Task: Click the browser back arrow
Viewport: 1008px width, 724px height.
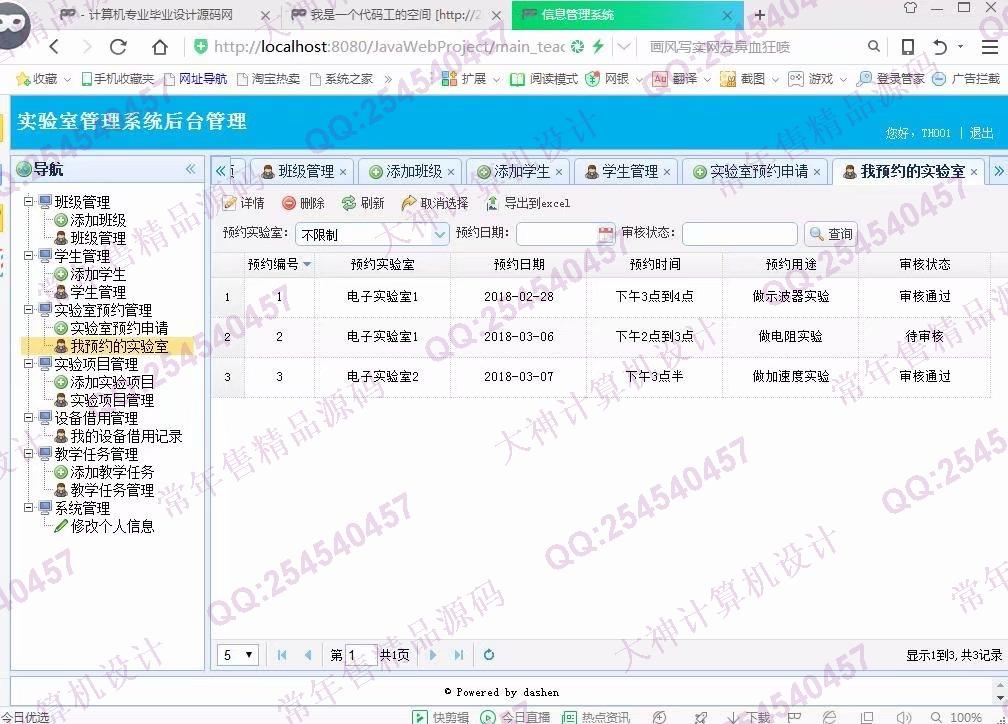Action: click(55, 46)
